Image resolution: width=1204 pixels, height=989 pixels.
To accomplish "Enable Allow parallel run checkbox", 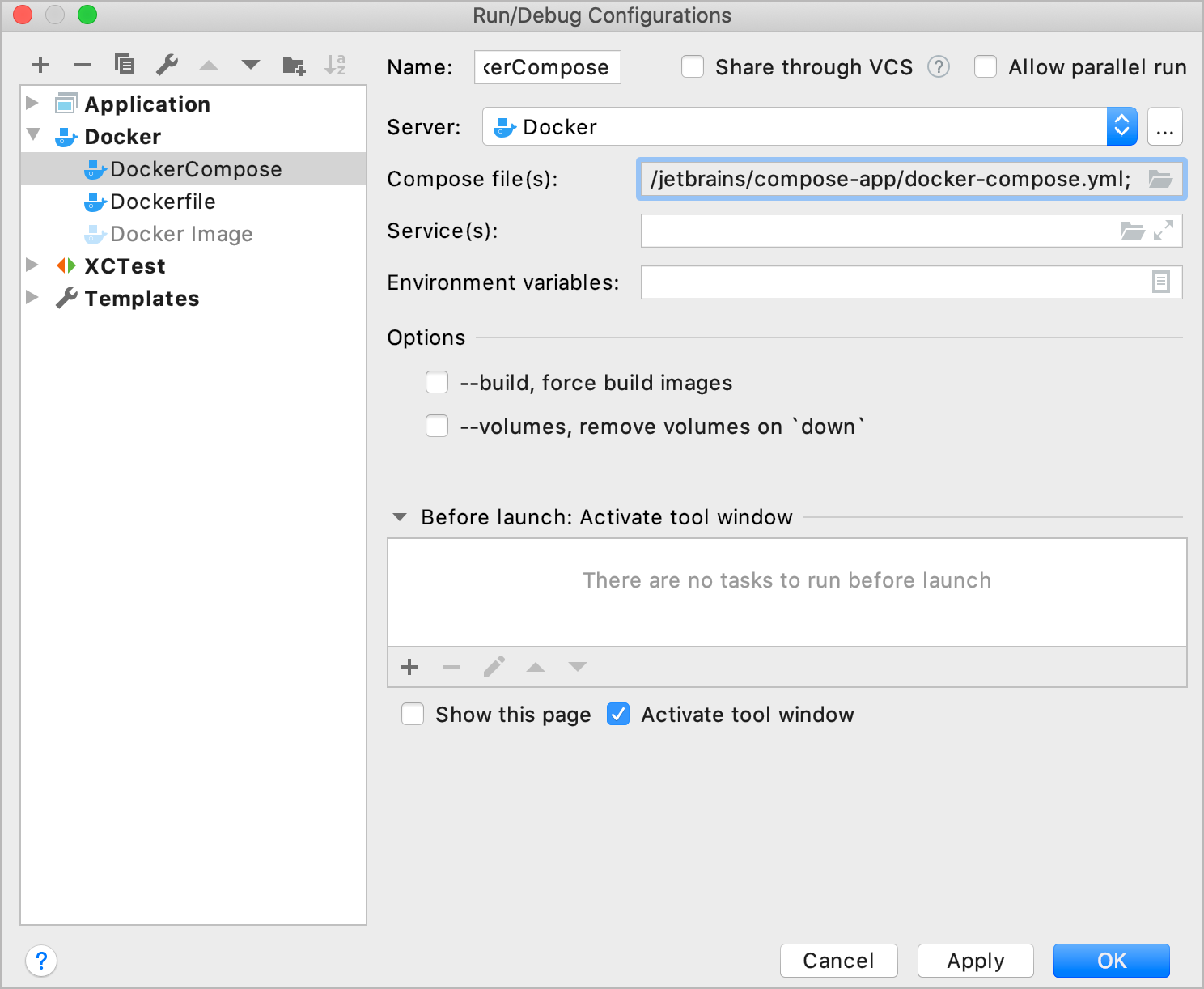I will 986,66.
